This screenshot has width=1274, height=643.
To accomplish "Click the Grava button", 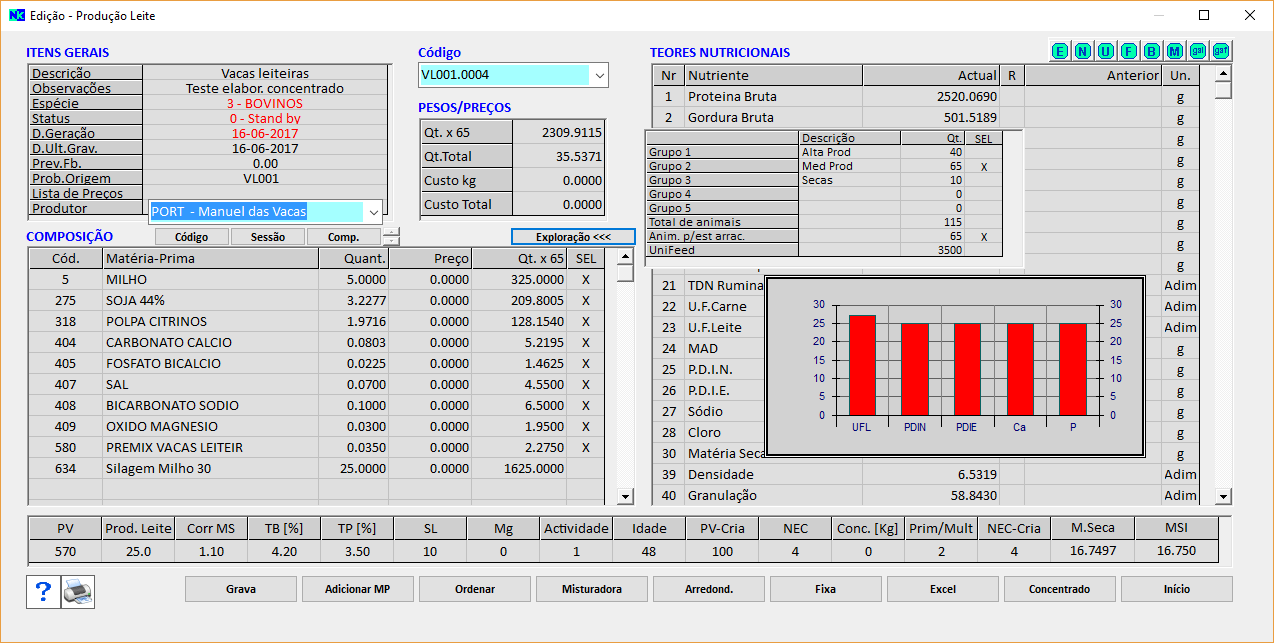I will click(x=240, y=589).
